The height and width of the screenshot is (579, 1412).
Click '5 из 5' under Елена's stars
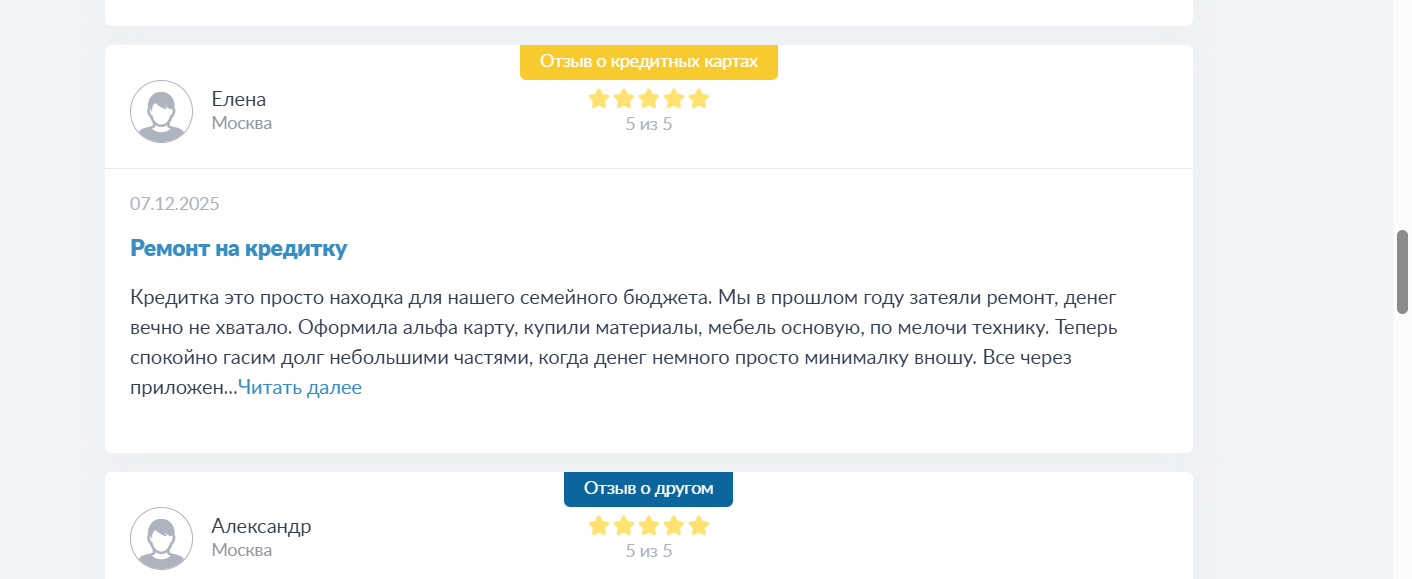649,124
